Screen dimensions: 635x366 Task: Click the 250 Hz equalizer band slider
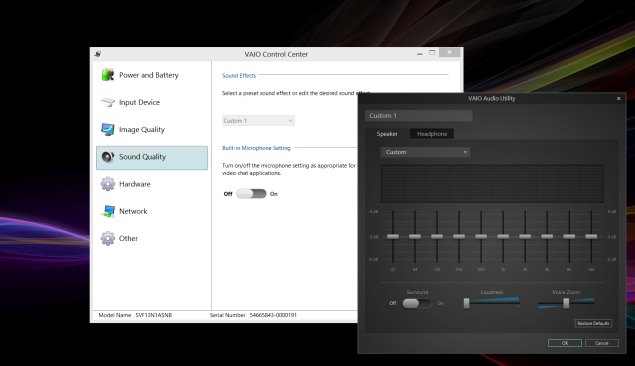click(459, 236)
